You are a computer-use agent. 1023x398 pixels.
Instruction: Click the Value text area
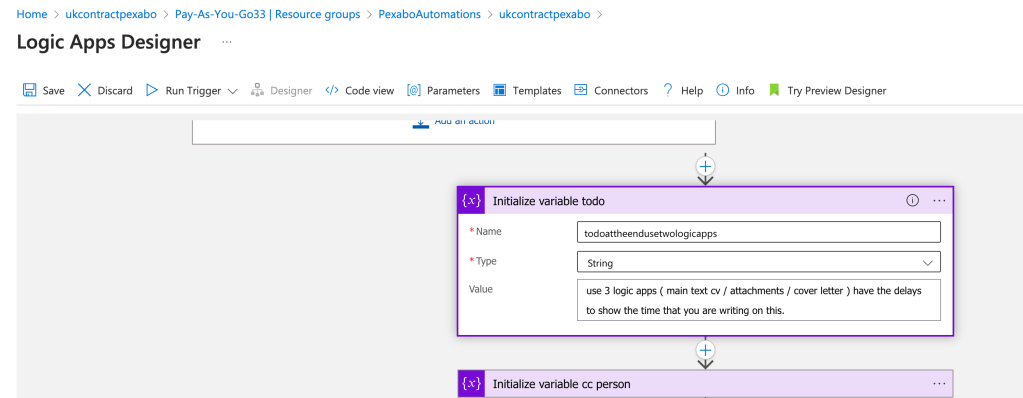(759, 301)
